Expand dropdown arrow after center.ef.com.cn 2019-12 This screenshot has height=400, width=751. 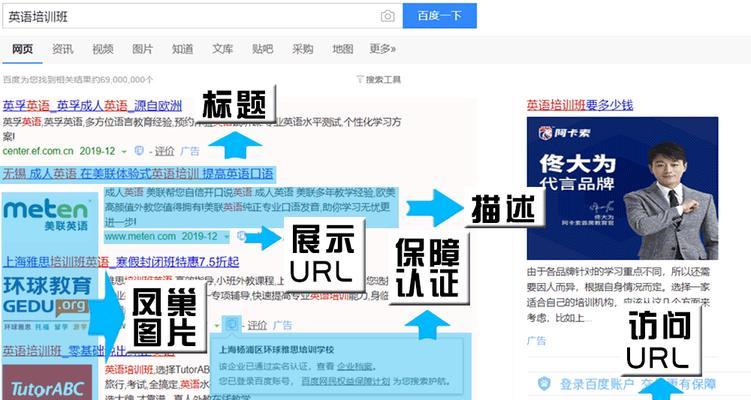[x=124, y=151]
